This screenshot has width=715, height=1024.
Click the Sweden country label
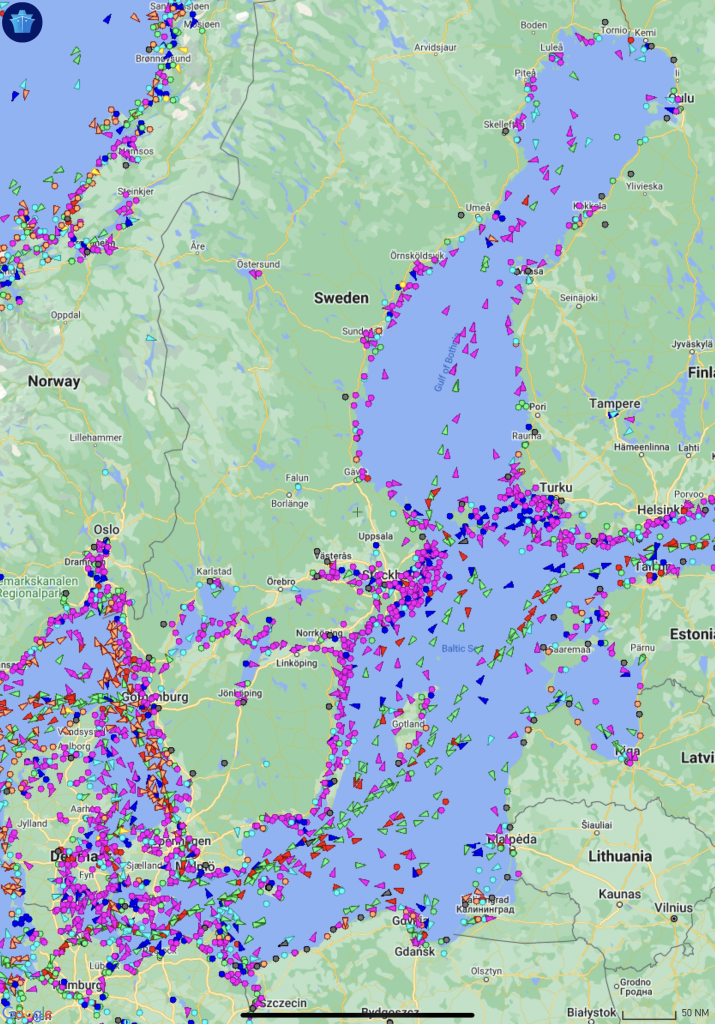click(x=341, y=298)
